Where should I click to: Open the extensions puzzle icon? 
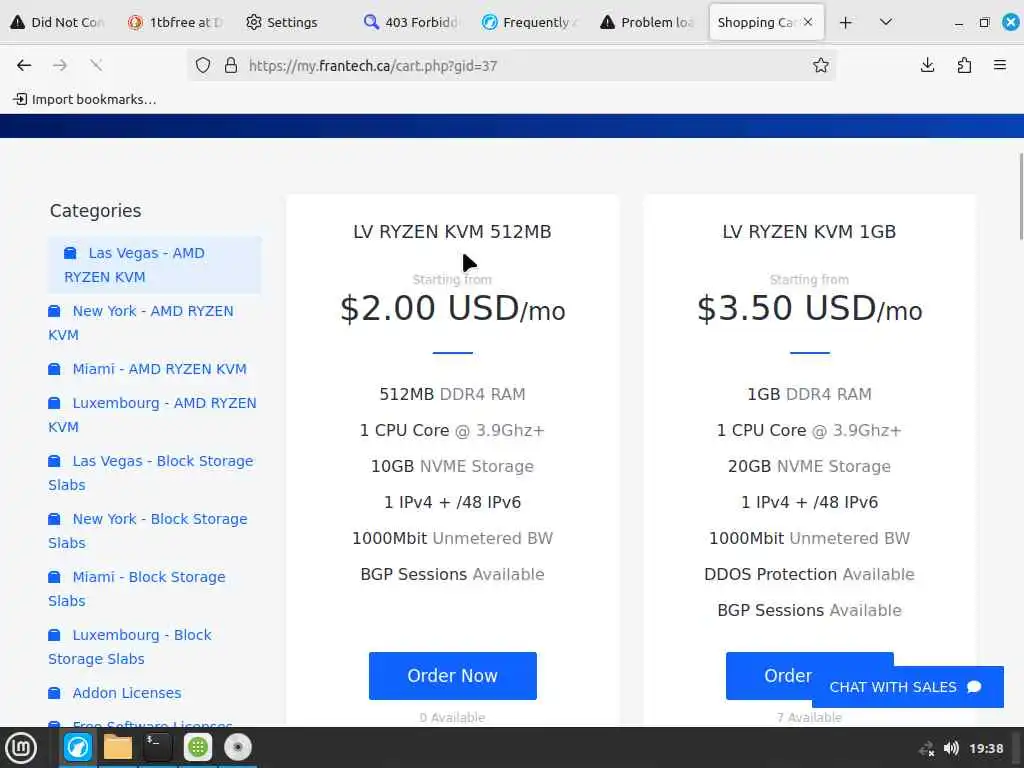(x=964, y=65)
